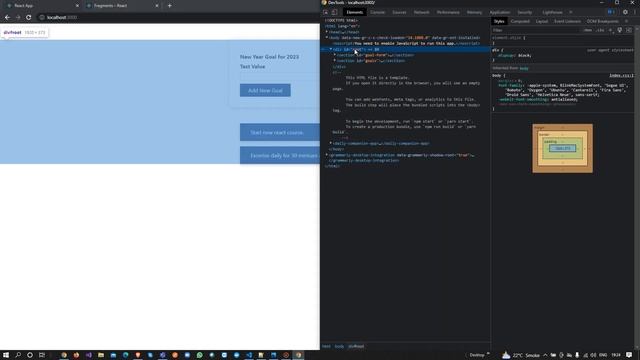Viewport: 640px width, 360px height.
Task: Focus the styles Filter input field
Action: pos(536,30)
